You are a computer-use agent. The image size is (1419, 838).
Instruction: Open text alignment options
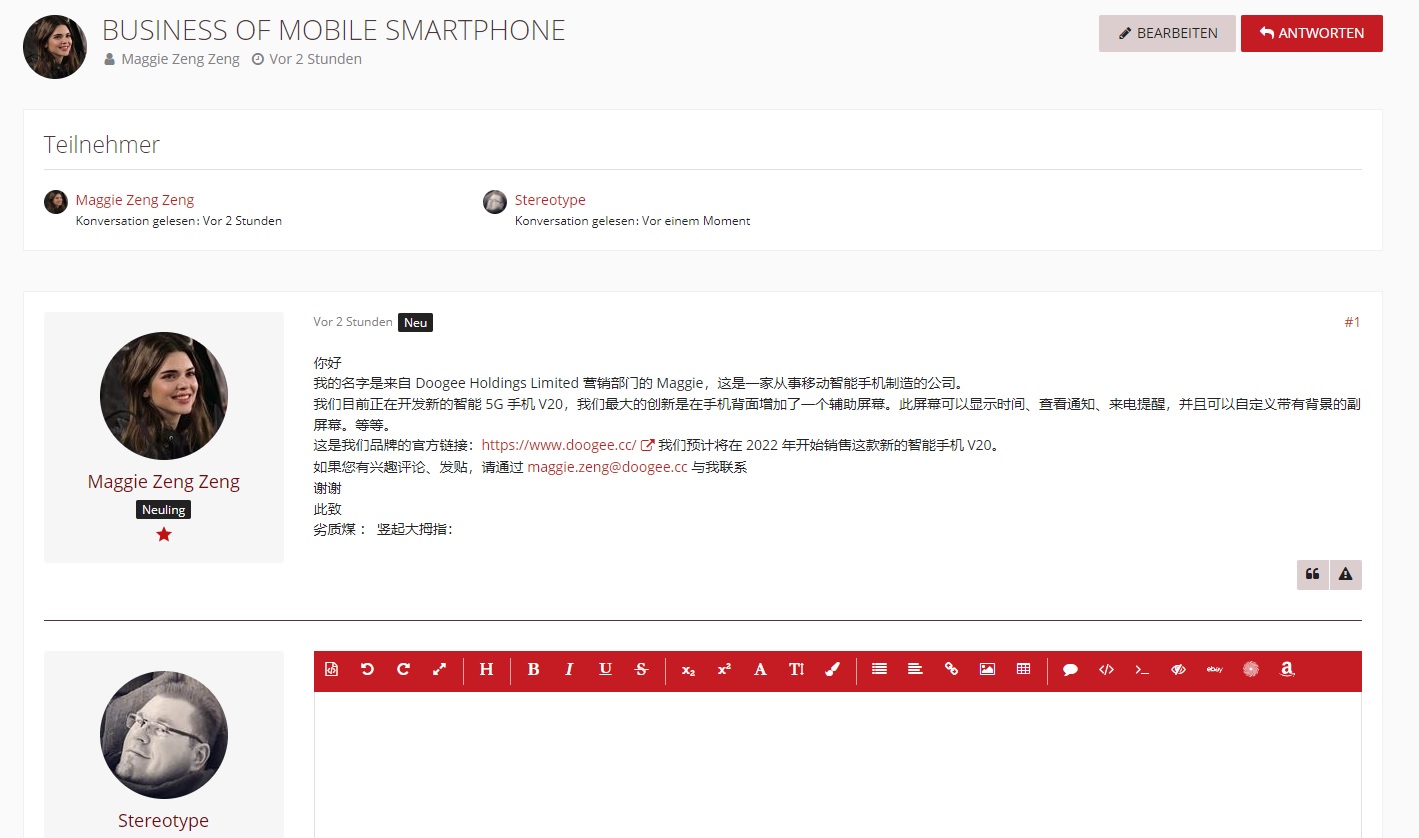click(915, 669)
